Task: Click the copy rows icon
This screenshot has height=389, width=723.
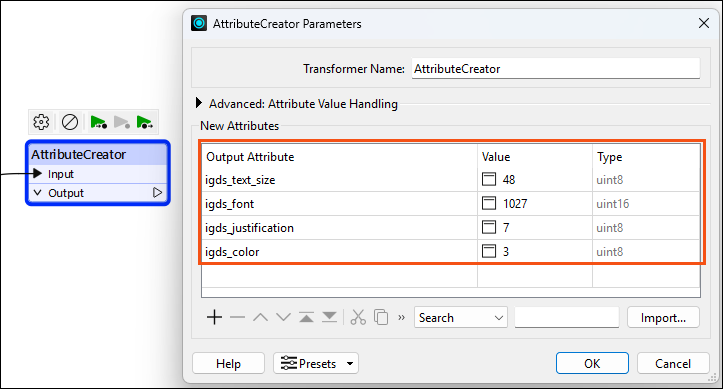Action: click(x=381, y=318)
